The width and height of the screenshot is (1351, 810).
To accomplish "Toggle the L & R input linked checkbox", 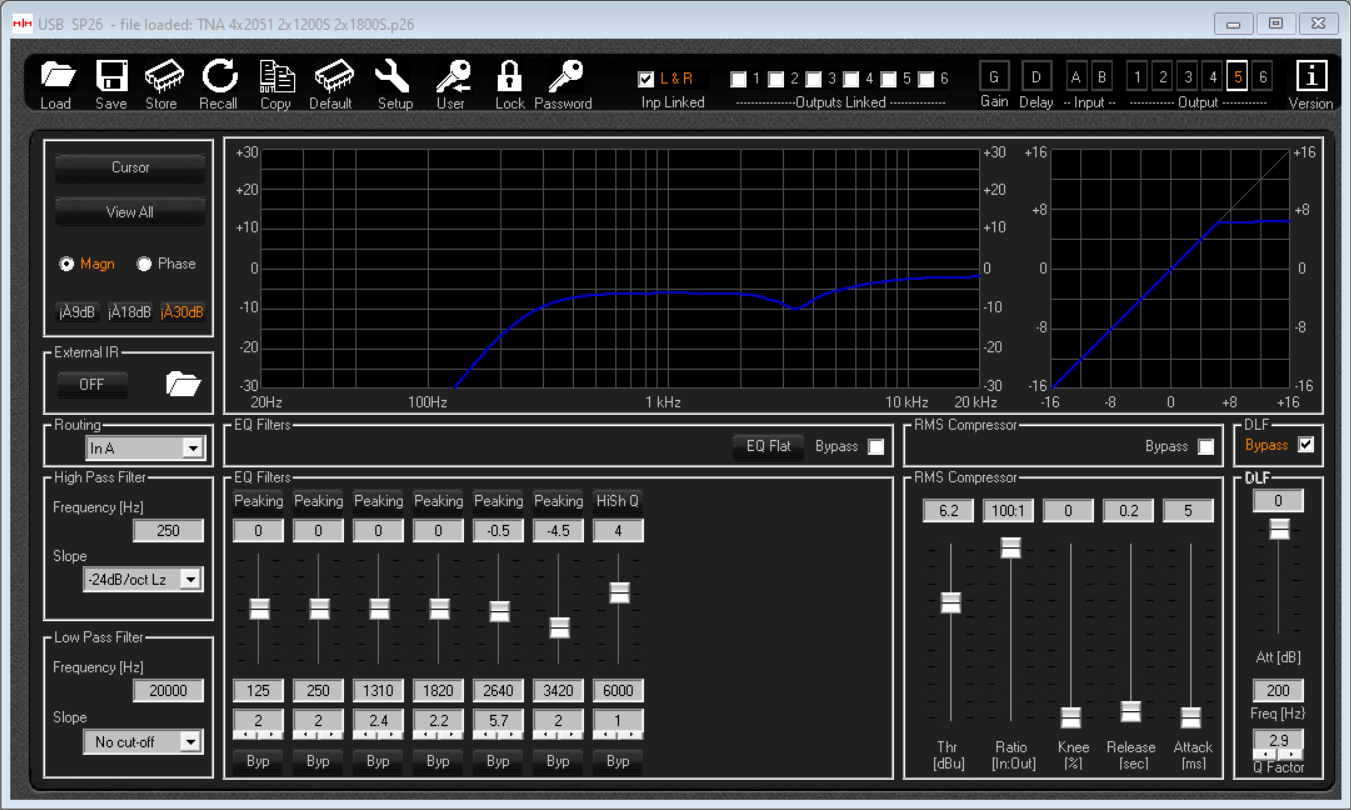I will click(x=646, y=78).
